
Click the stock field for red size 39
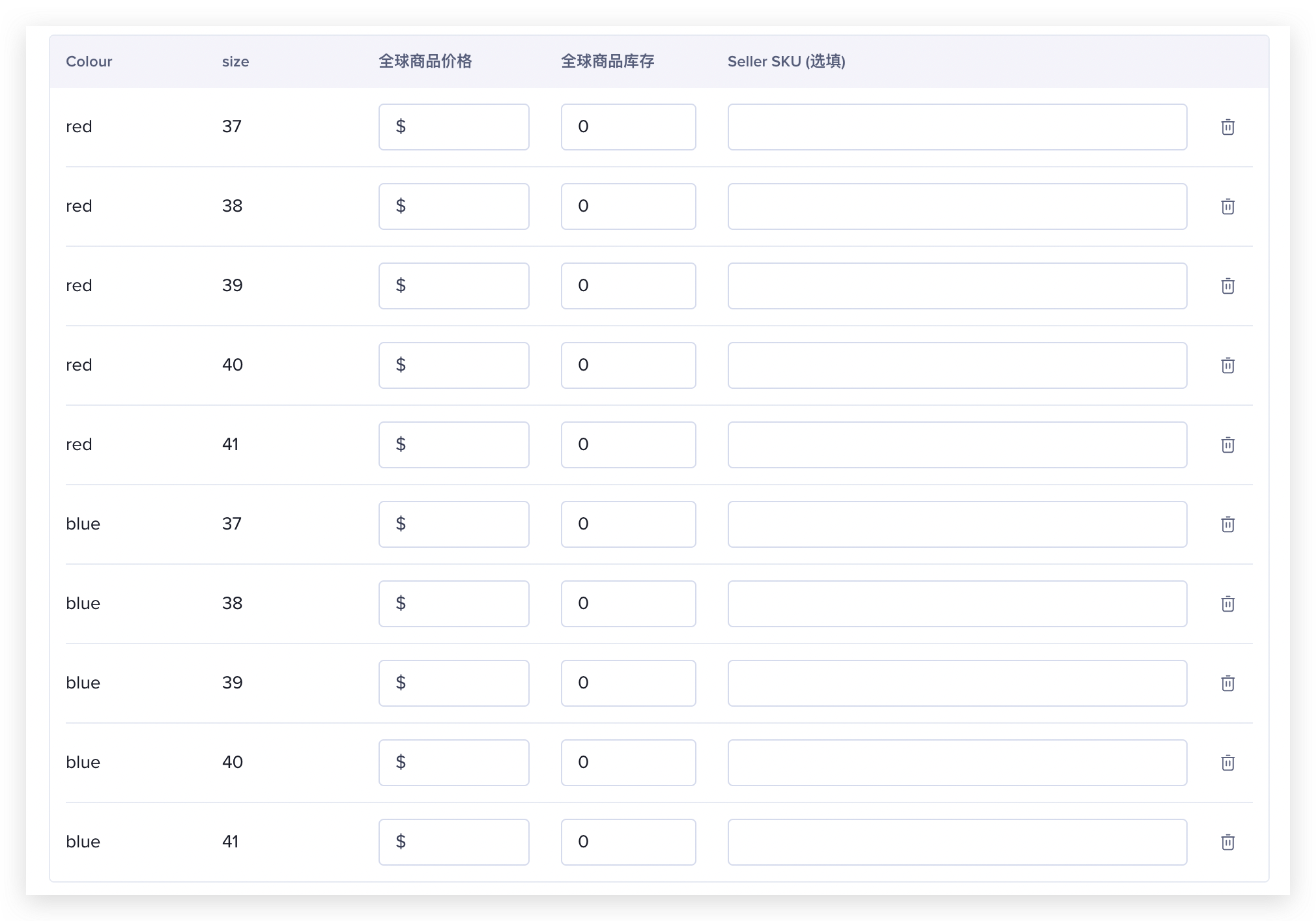pyautogui.click(x=627, y=285)
